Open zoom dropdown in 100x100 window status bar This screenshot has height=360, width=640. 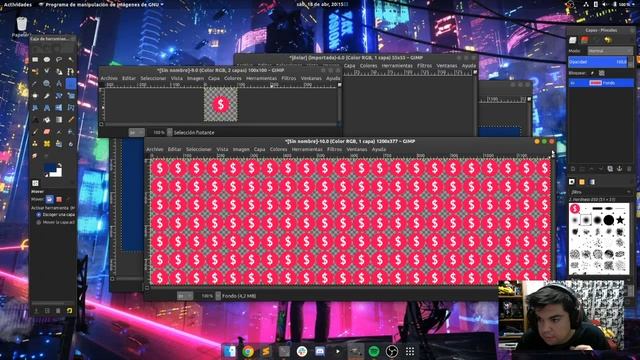tap(169, 132)
